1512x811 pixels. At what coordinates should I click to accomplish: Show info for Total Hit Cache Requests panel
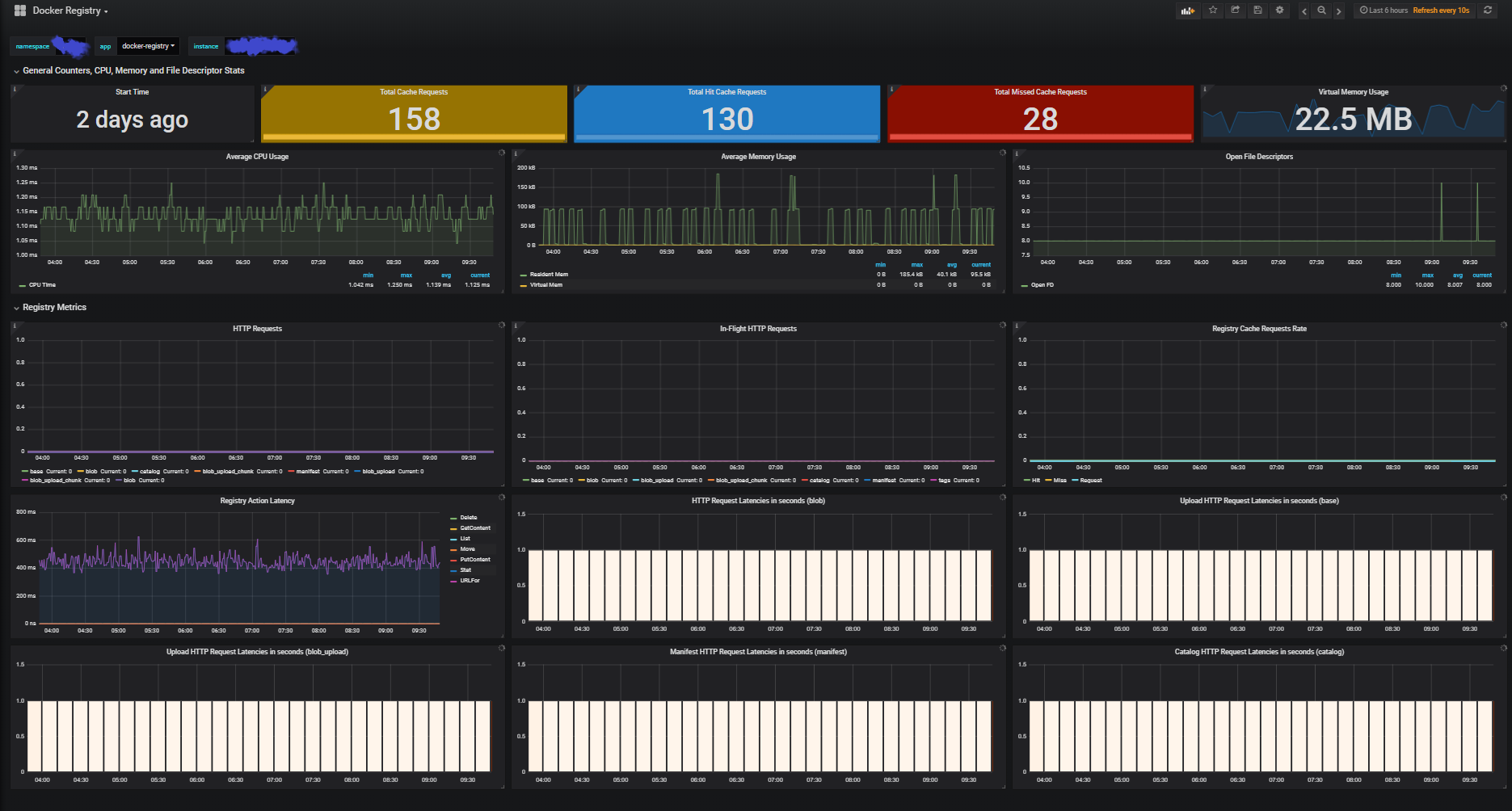(x=578, y=89)
